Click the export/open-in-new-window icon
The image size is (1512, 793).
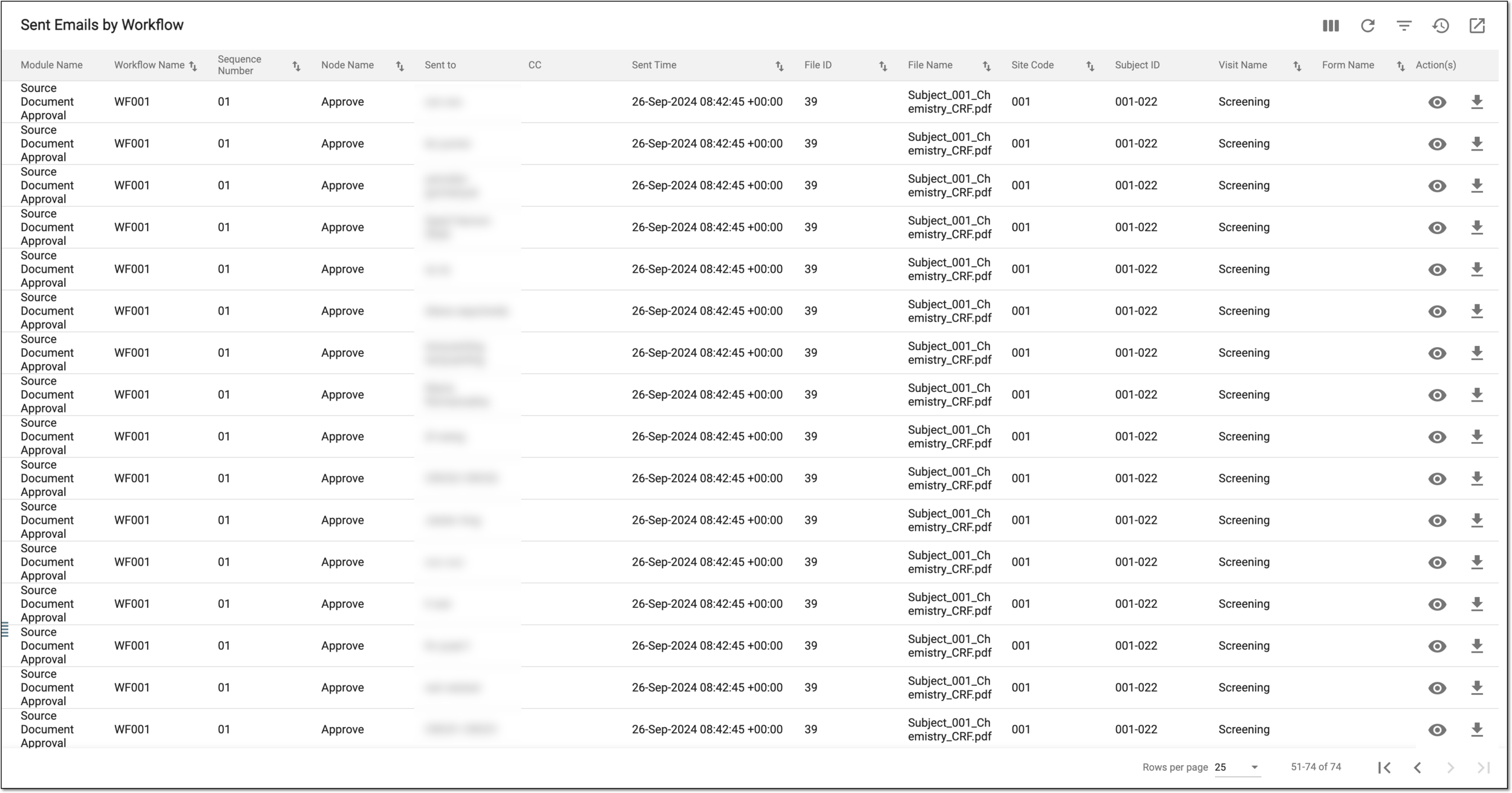click(x=1477, y=25)
